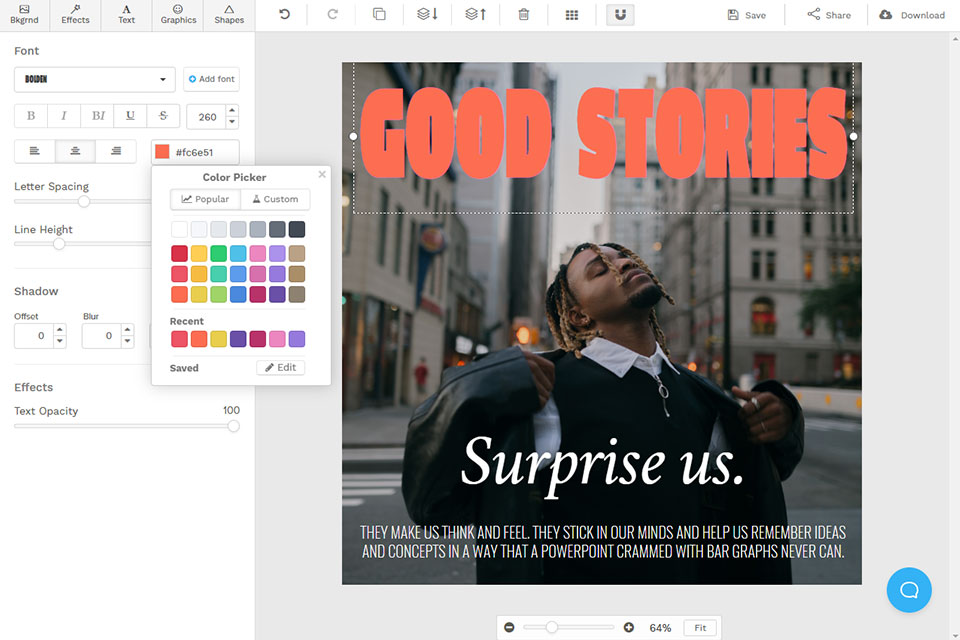The height and width of the screenshot is (640, 960).
Task: Enable underline text style
Action: (130, 116)
